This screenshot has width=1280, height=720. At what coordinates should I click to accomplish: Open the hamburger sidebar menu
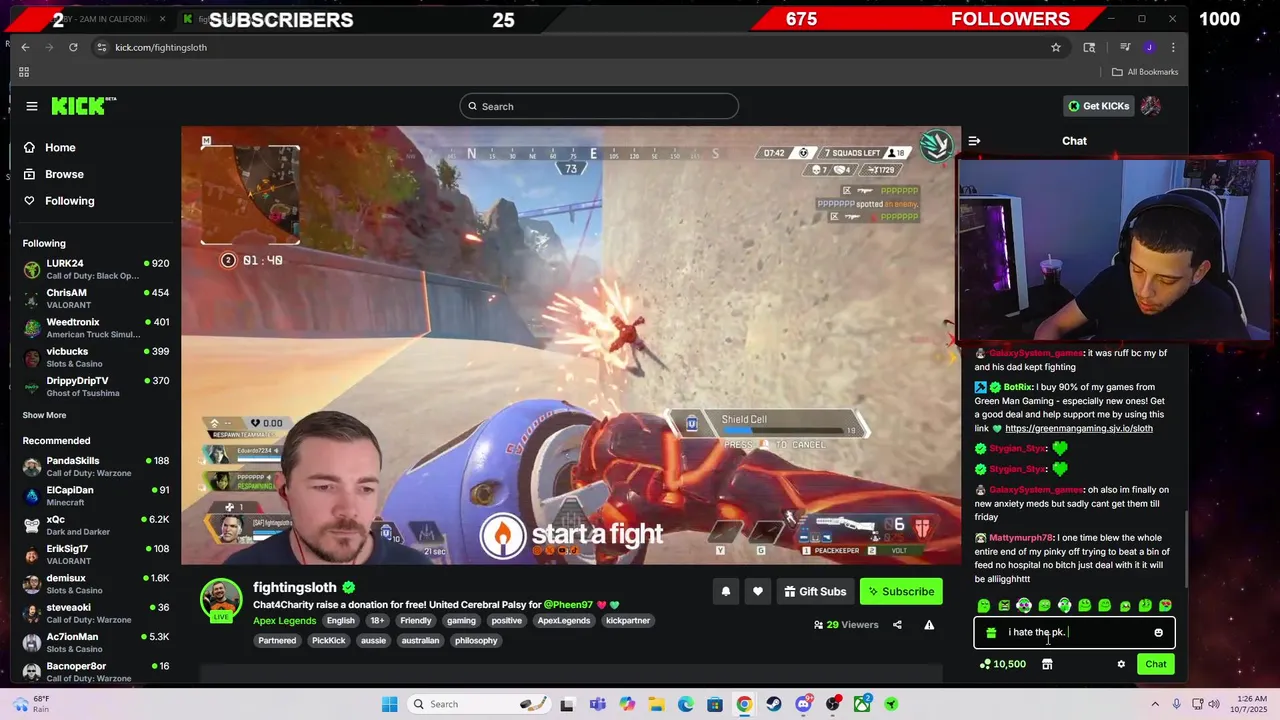coord(32,106)
